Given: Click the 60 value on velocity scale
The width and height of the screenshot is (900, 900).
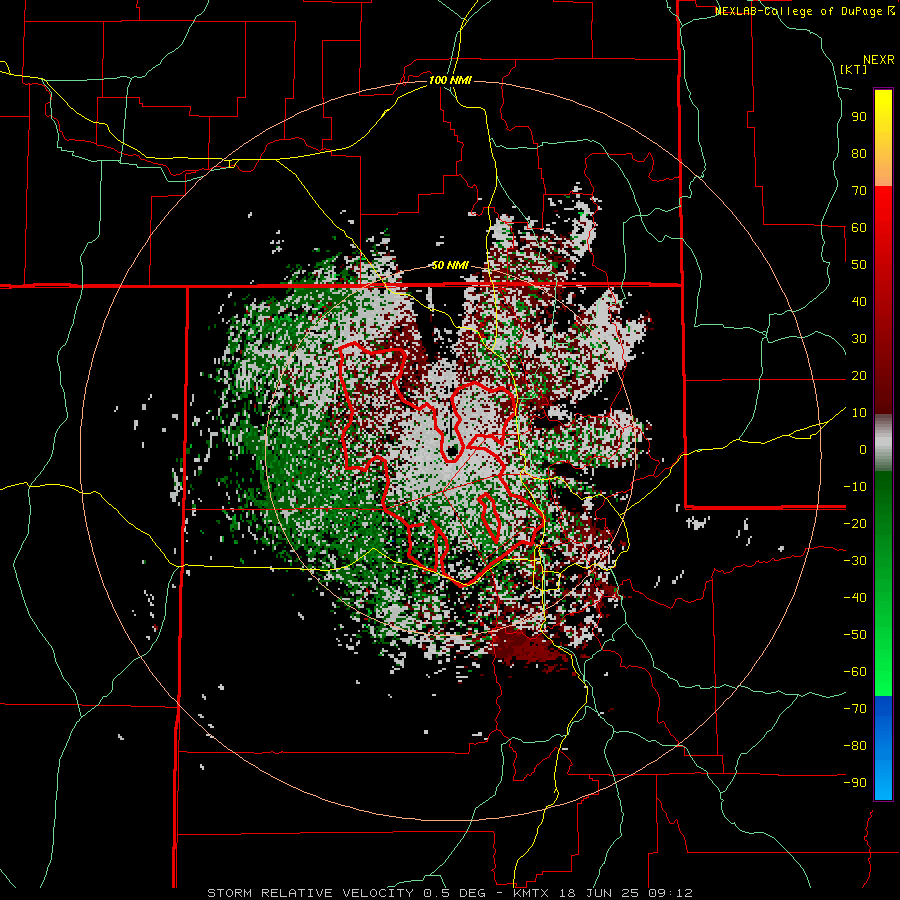Looking at the screenshot, I should (x=859, y=227).
